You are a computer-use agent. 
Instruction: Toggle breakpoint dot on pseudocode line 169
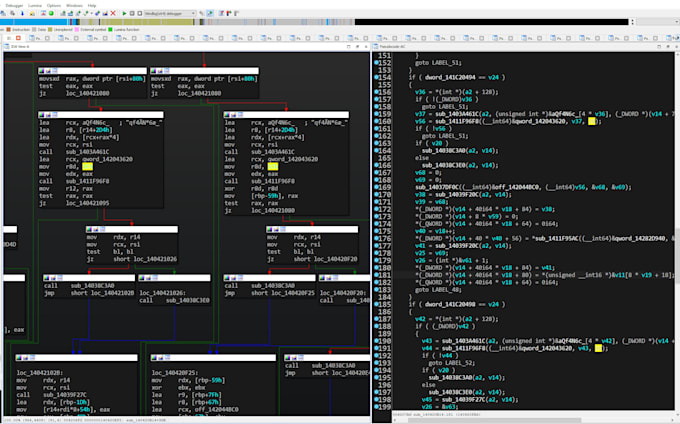click(376, 187)
